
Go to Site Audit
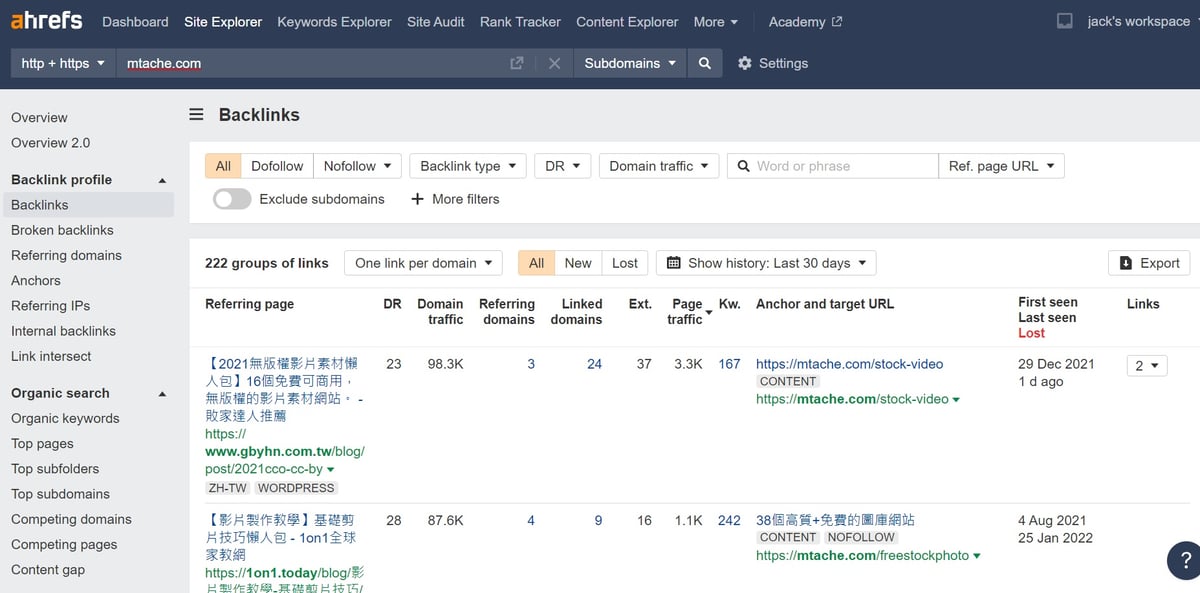tap(435, 21)
